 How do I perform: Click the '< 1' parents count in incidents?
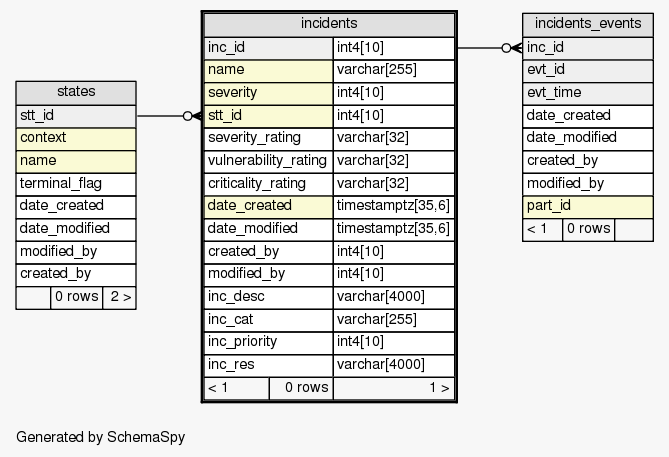pyautogui.click(x=237, y=387)
